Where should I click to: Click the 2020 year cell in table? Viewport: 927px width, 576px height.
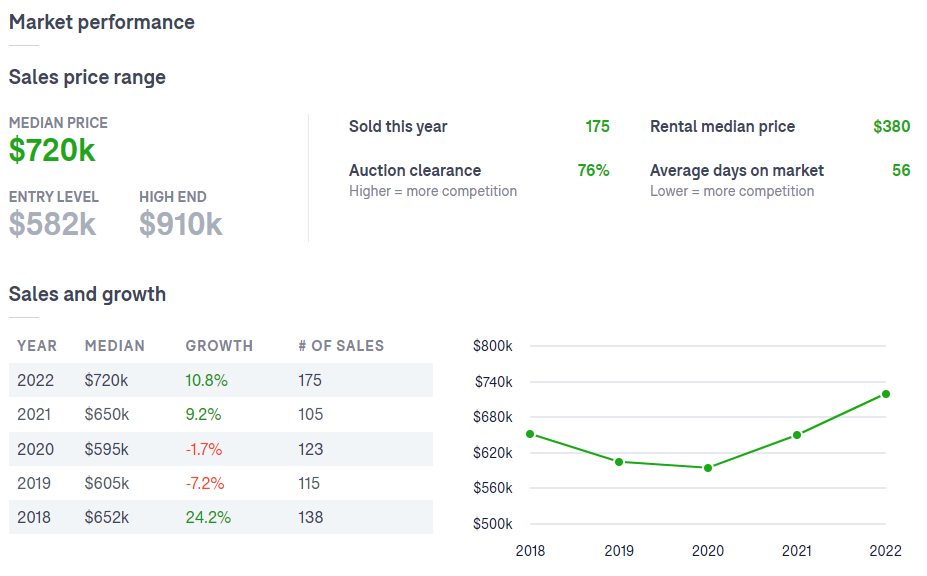tap(35, 449)
